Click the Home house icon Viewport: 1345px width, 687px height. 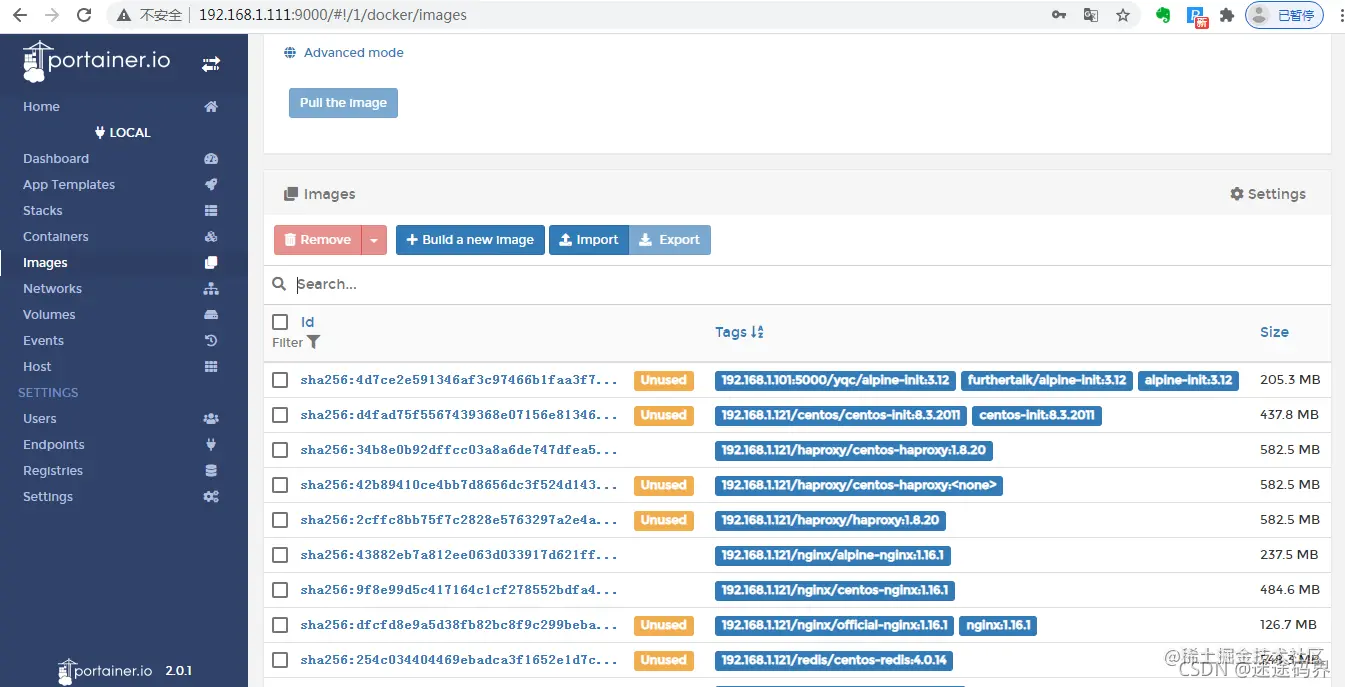(211, 107)
